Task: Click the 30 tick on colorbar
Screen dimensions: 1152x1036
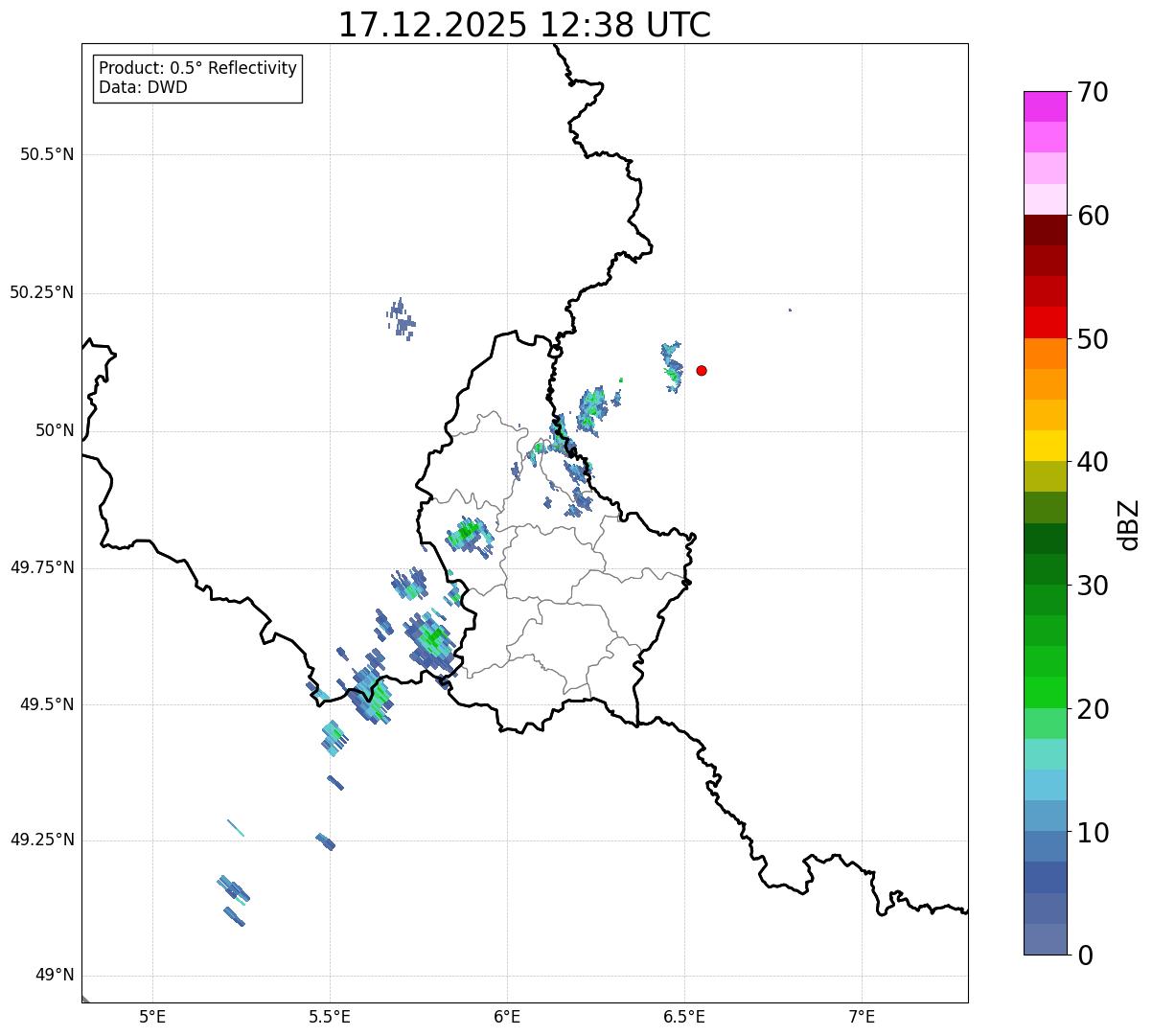Action: click(1093, 586)
